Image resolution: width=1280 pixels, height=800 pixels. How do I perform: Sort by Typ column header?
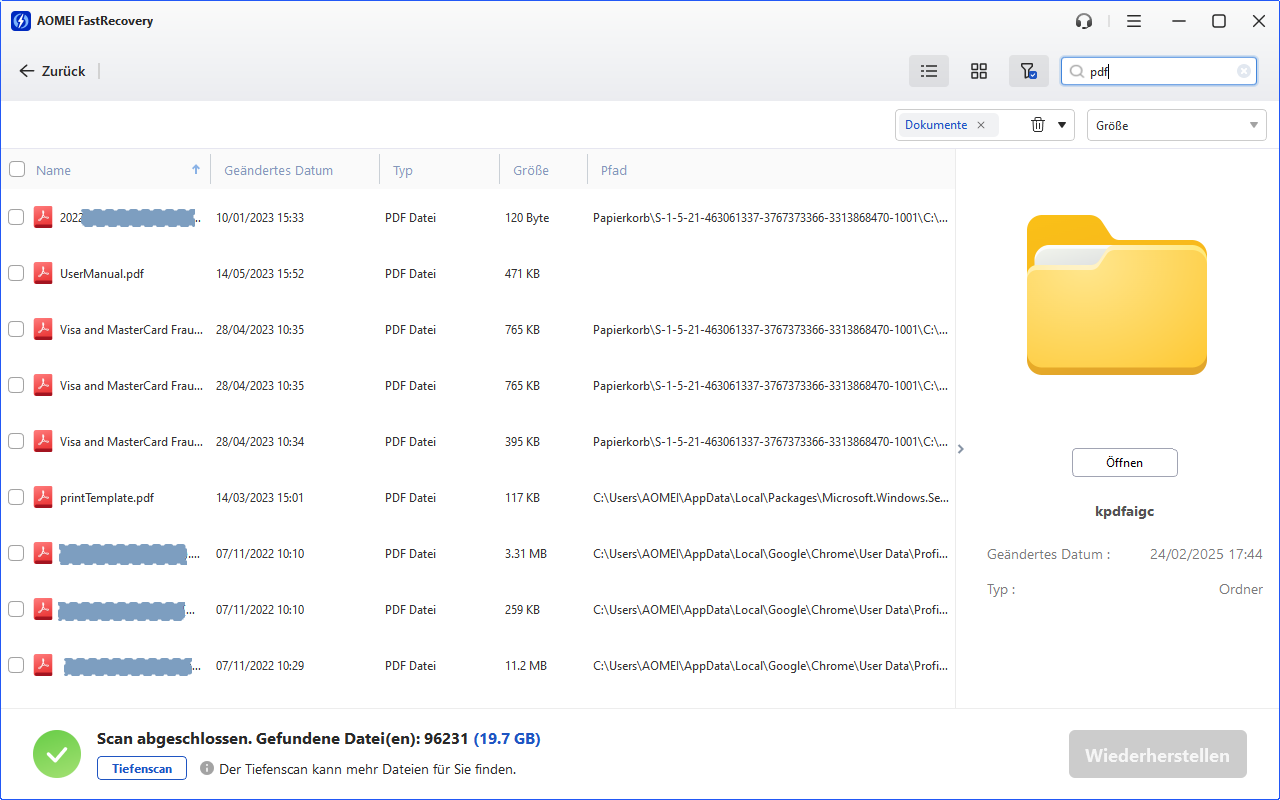403,170
